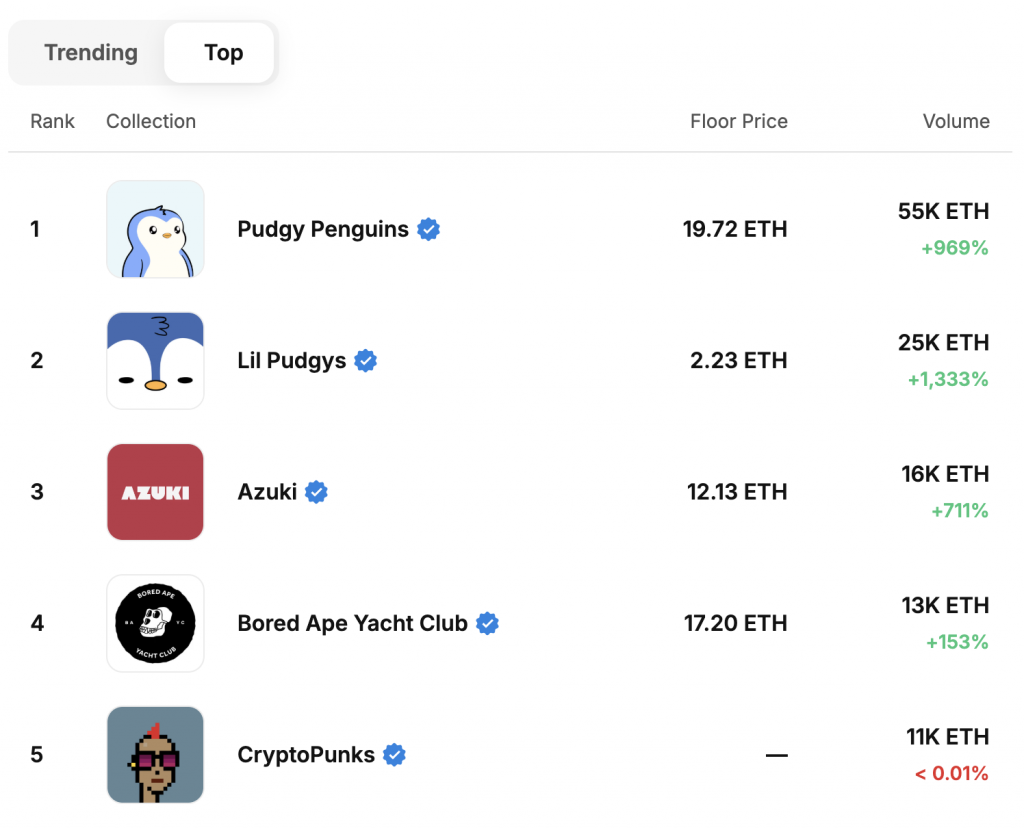Screen dimensions: 1024x828
Task: Click the Rank column header
Action: (x=52, y=121)
